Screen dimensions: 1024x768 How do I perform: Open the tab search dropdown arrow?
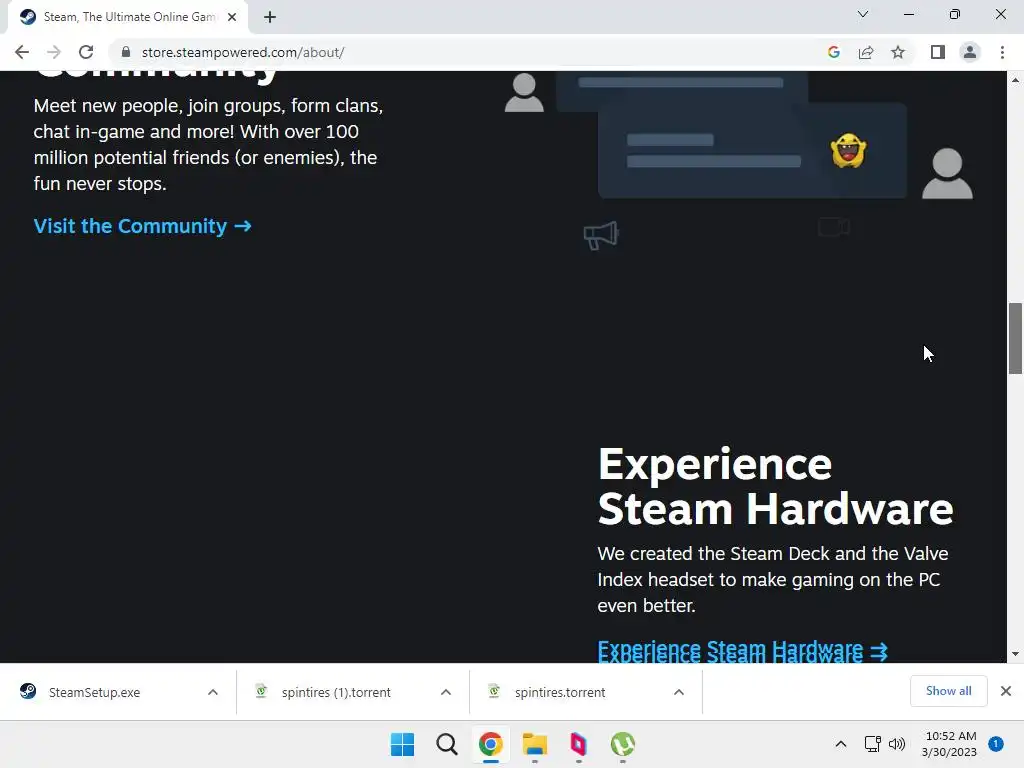(x=863, y=14)
